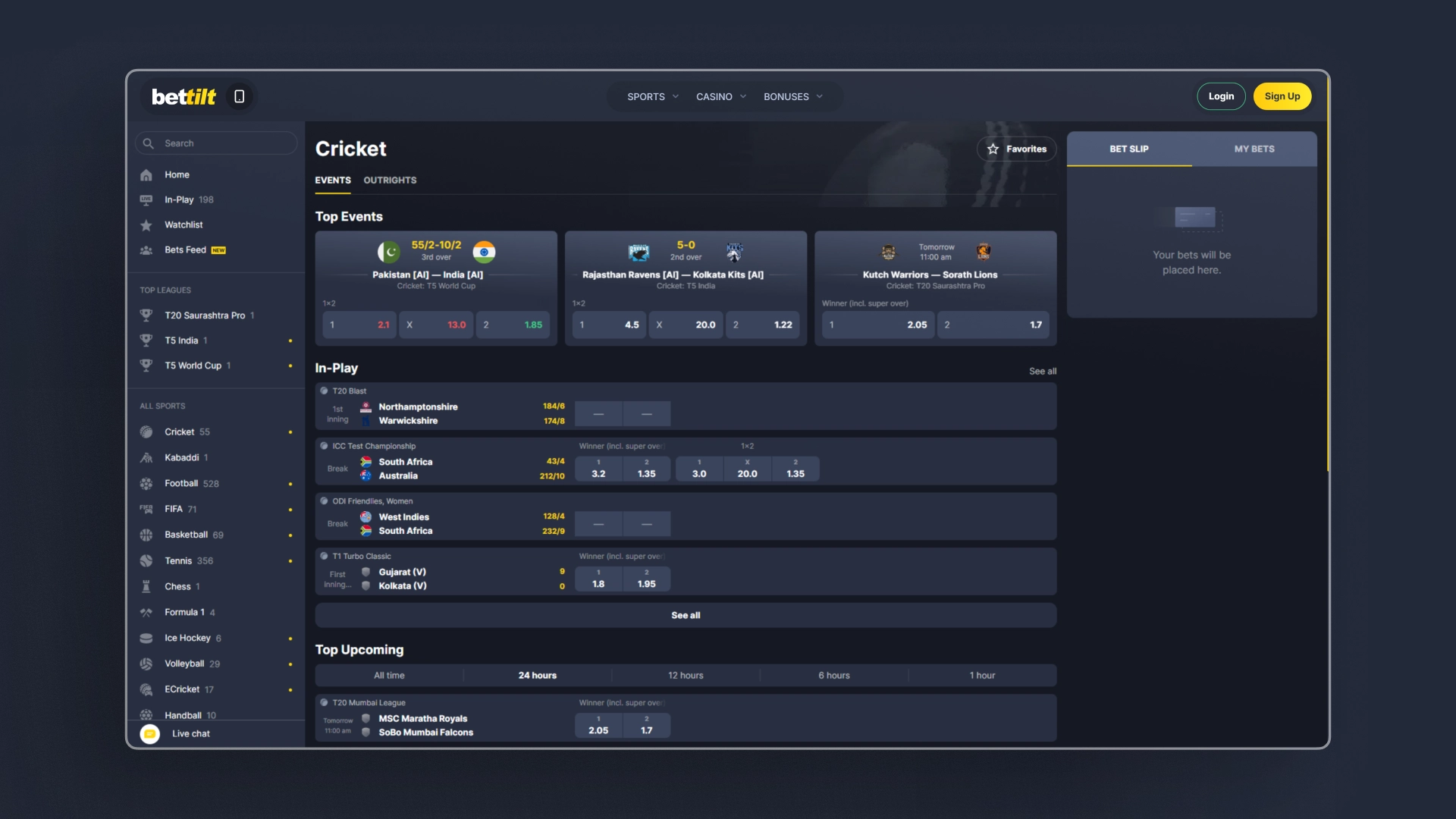Click the Tennis ball icon
Viewport: 1456px width, 819px height.
coord(146,561)
